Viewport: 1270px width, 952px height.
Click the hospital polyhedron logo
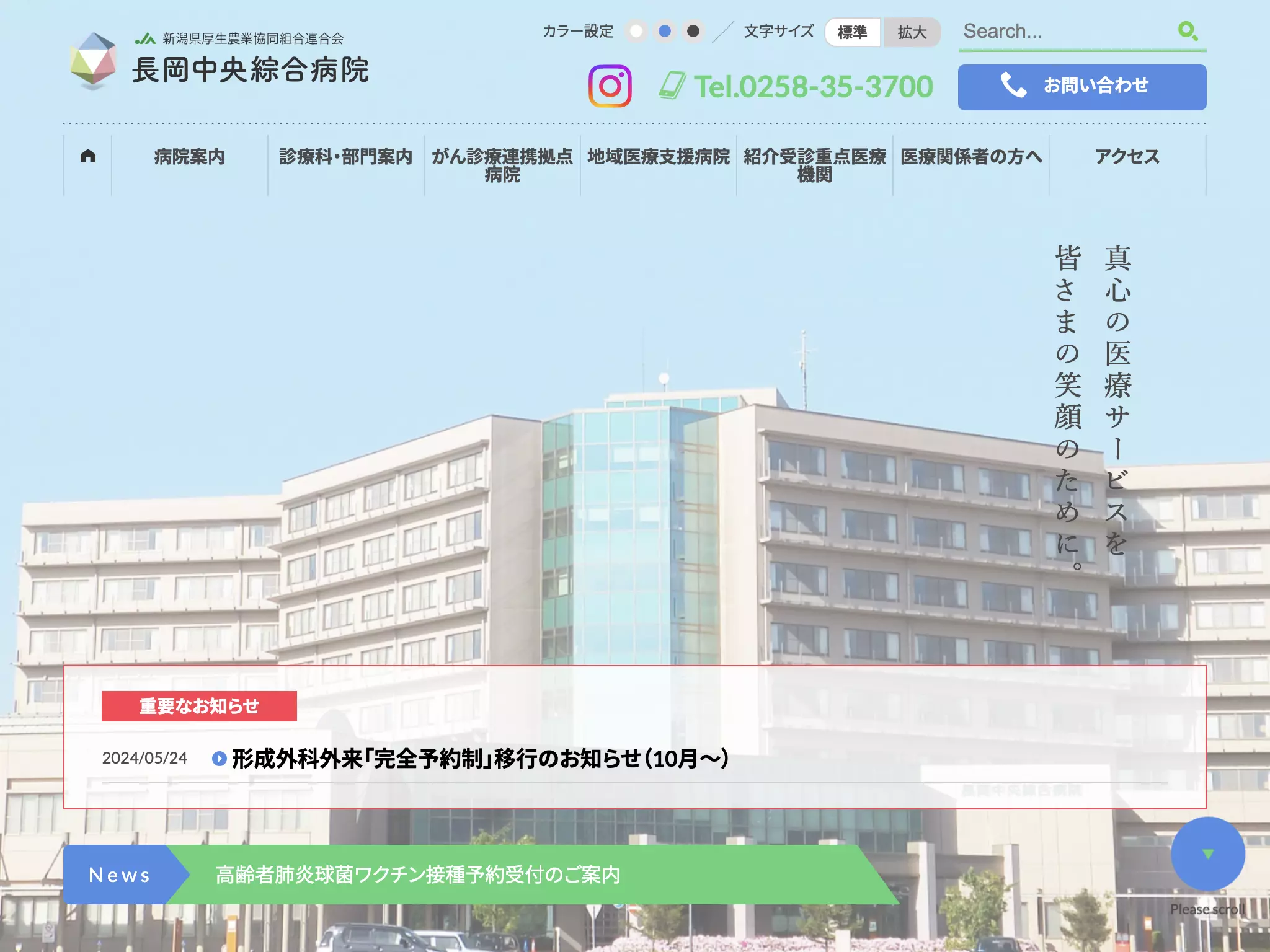click(93, 61)
